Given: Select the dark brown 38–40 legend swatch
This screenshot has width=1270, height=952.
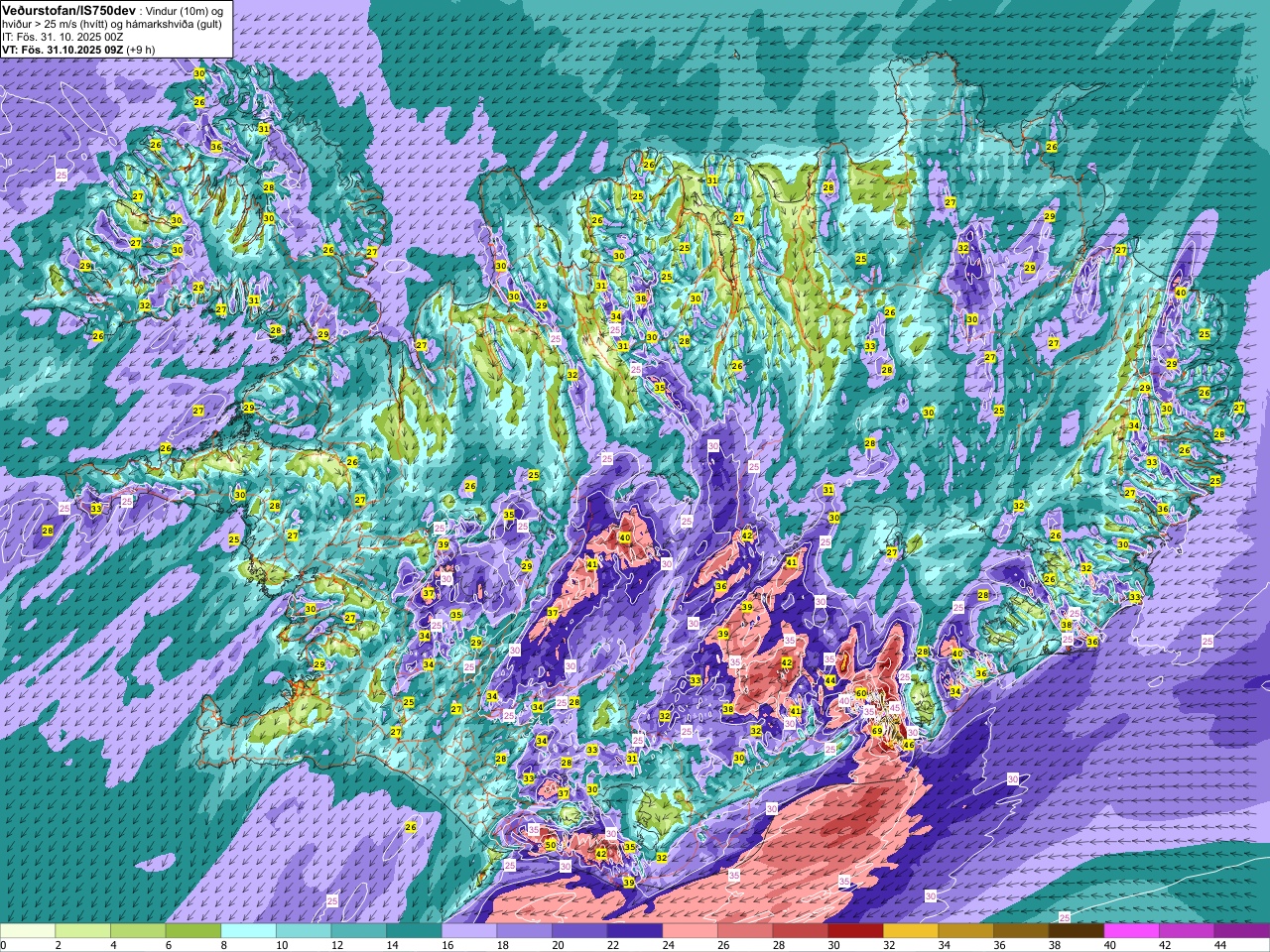Looking at the screenshot, I should (1077, 931).
